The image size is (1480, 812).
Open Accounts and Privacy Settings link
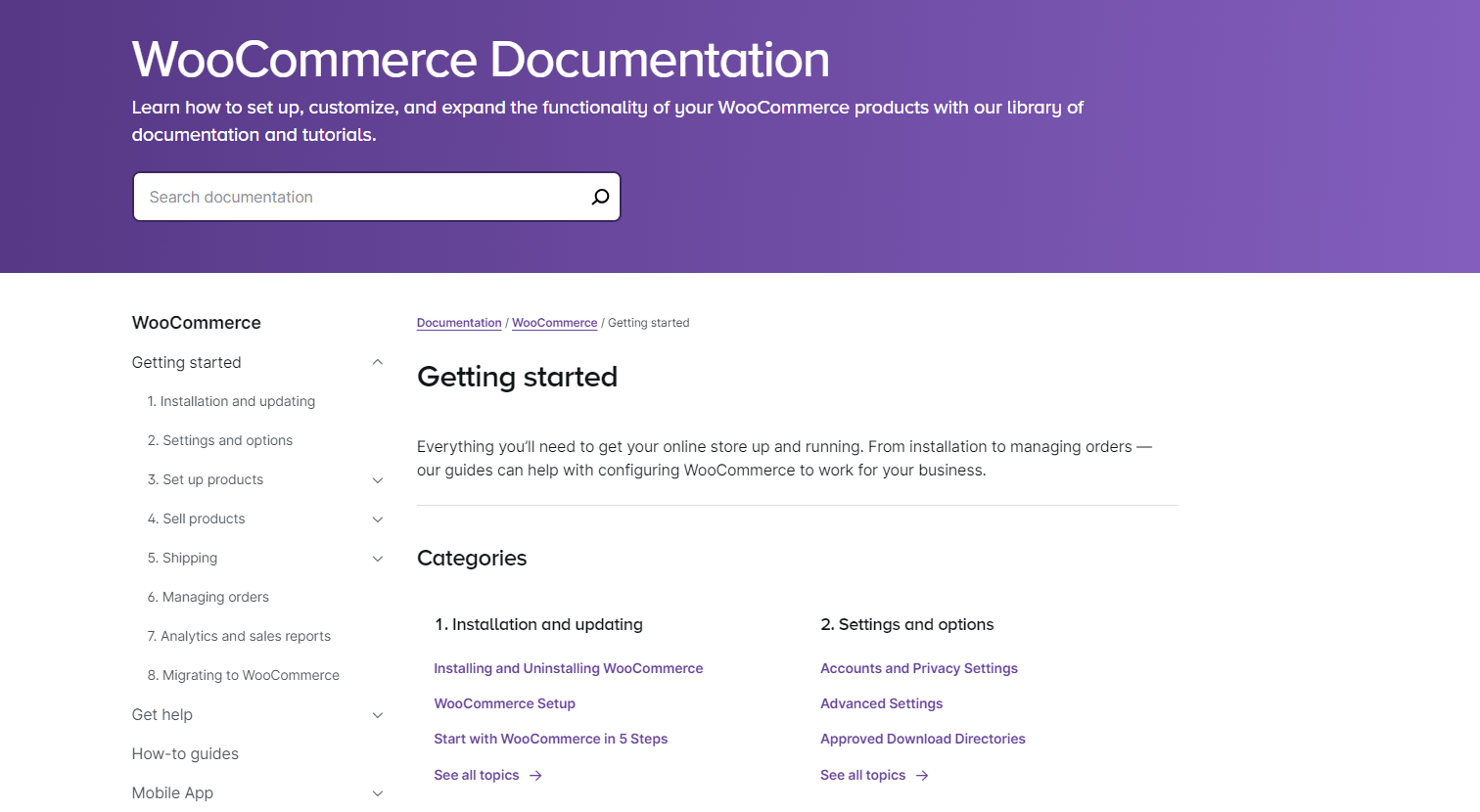[x=919, y=668]
